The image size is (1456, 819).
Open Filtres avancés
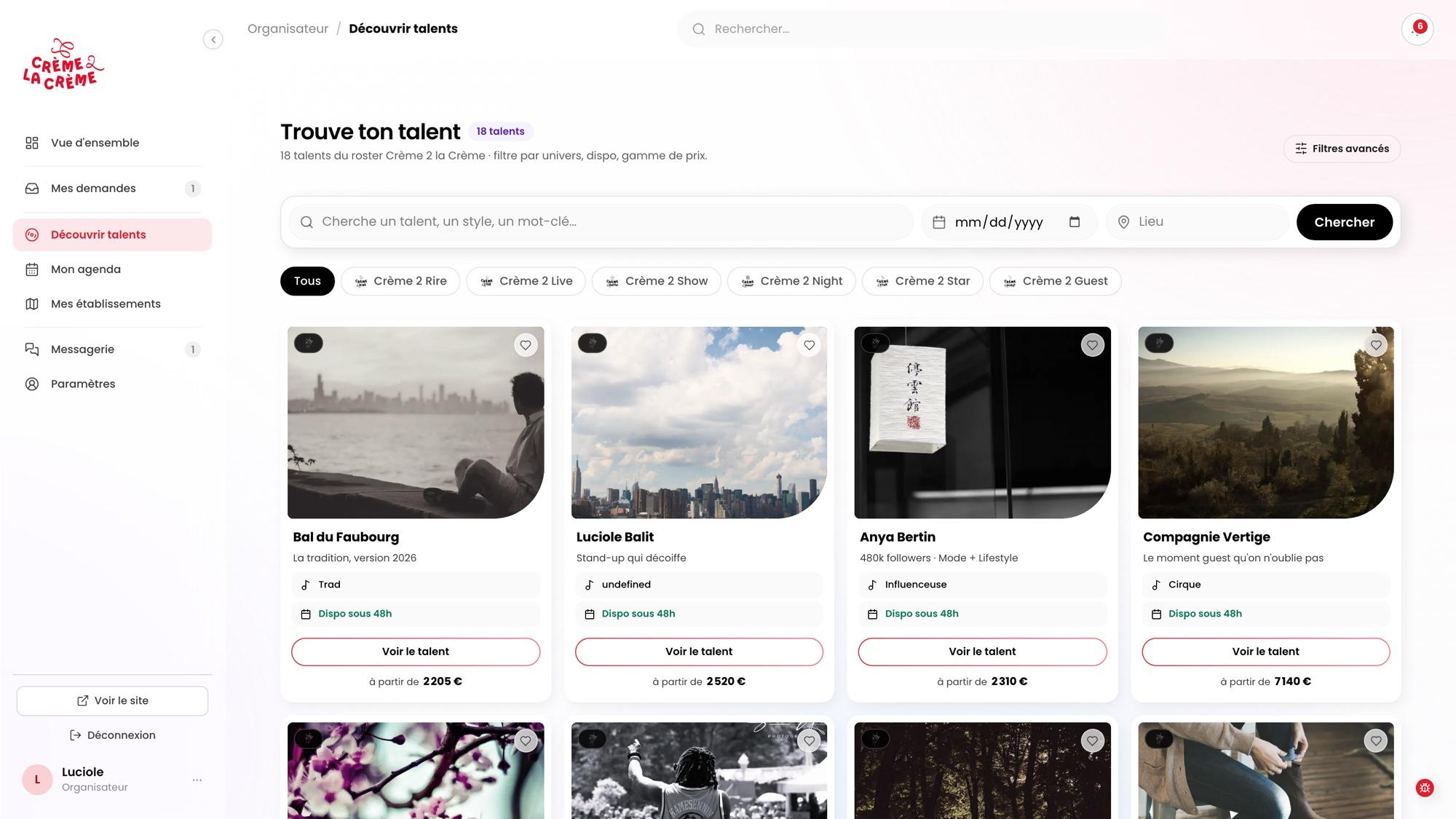coord(1342,149)
